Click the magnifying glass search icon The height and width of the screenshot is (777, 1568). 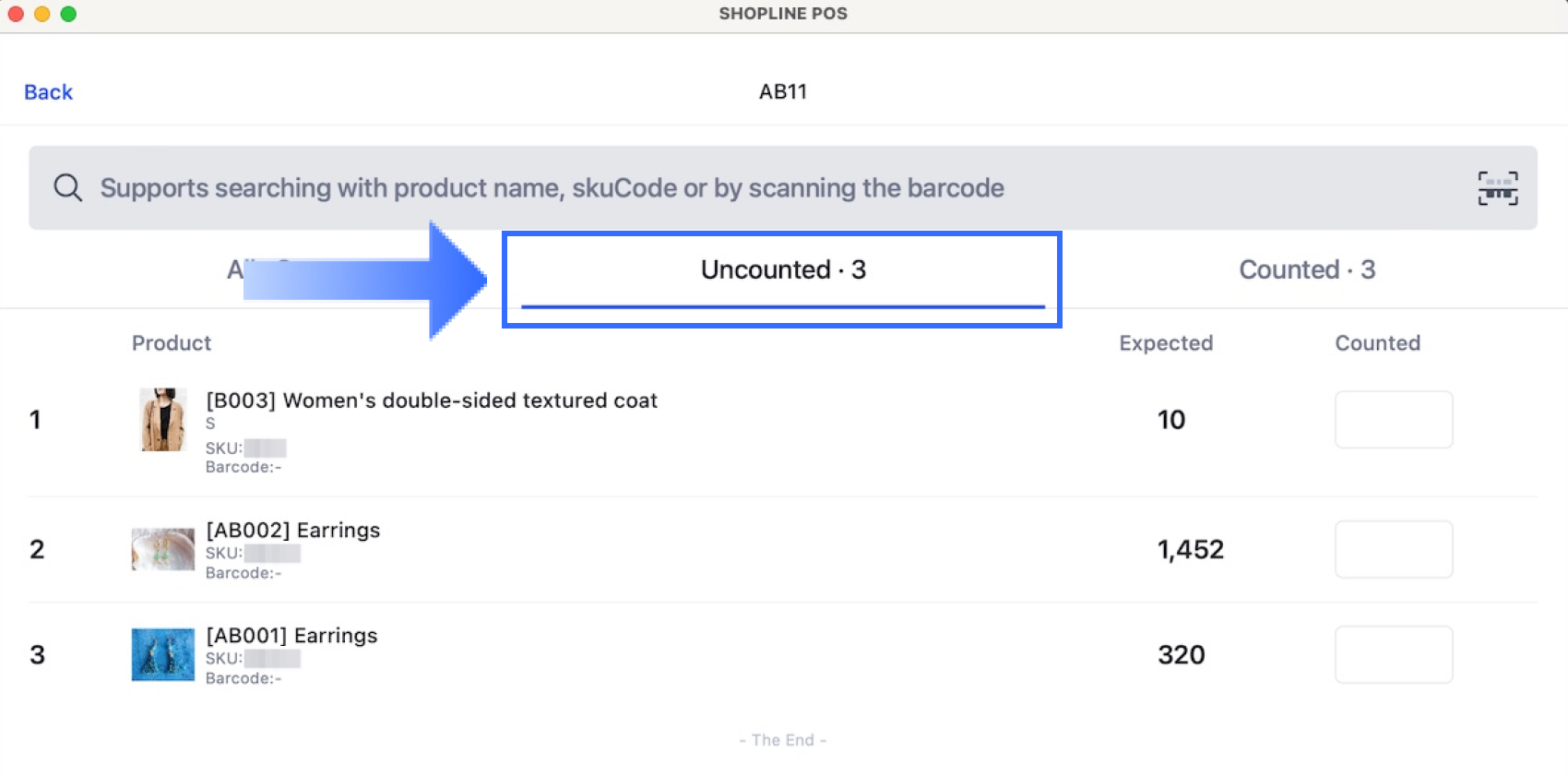click(x=67, y=188)
